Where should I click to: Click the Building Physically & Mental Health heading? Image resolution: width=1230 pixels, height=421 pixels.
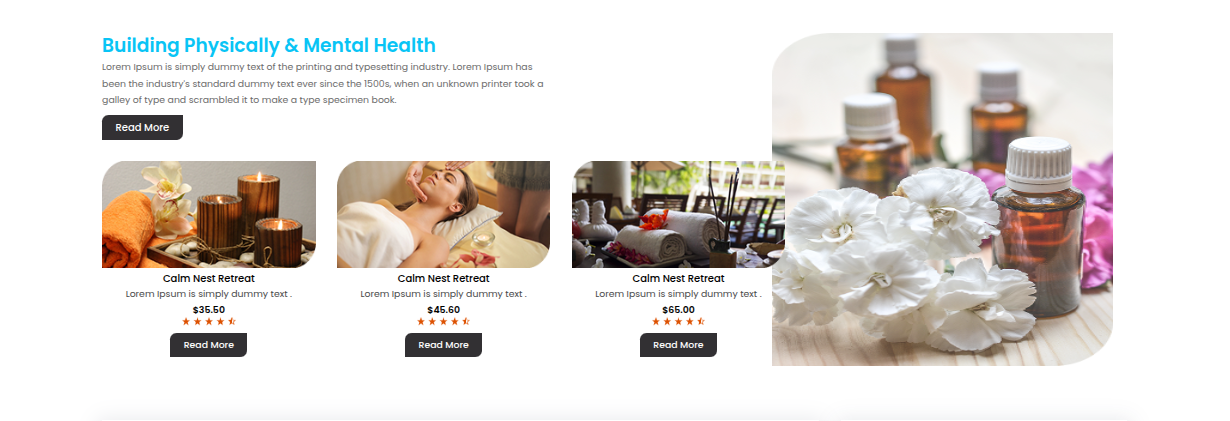click(x=269, y=45)
